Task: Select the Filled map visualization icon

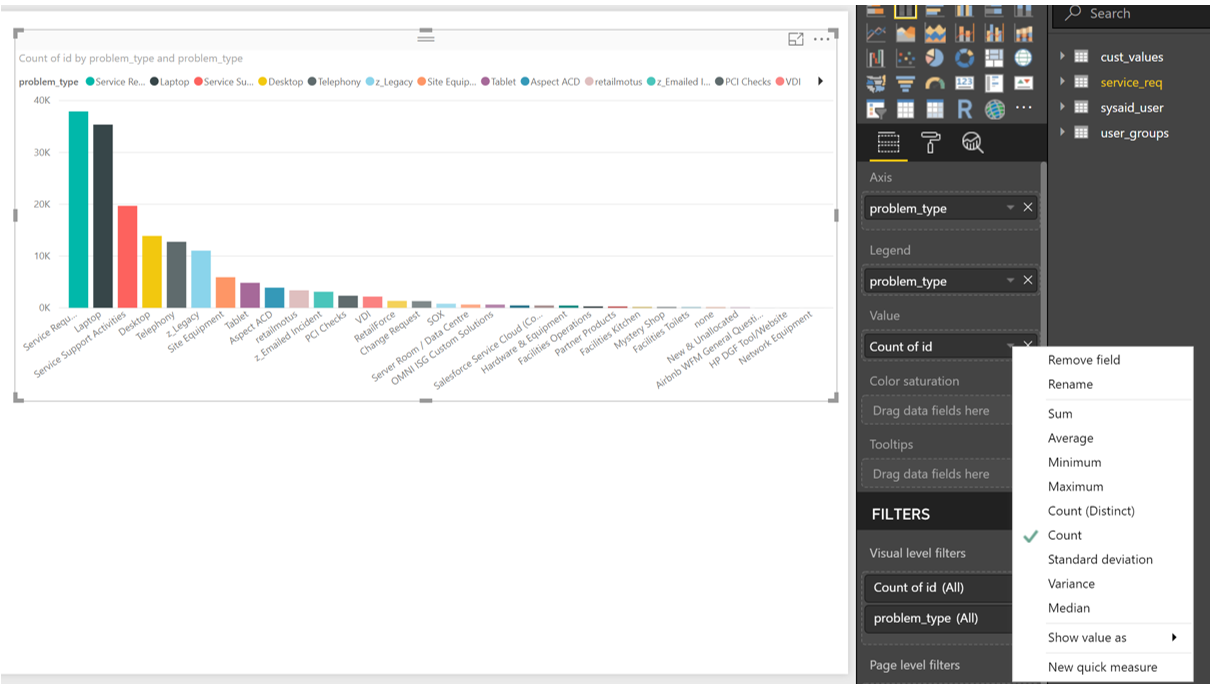Action: (x=876, y=84)
